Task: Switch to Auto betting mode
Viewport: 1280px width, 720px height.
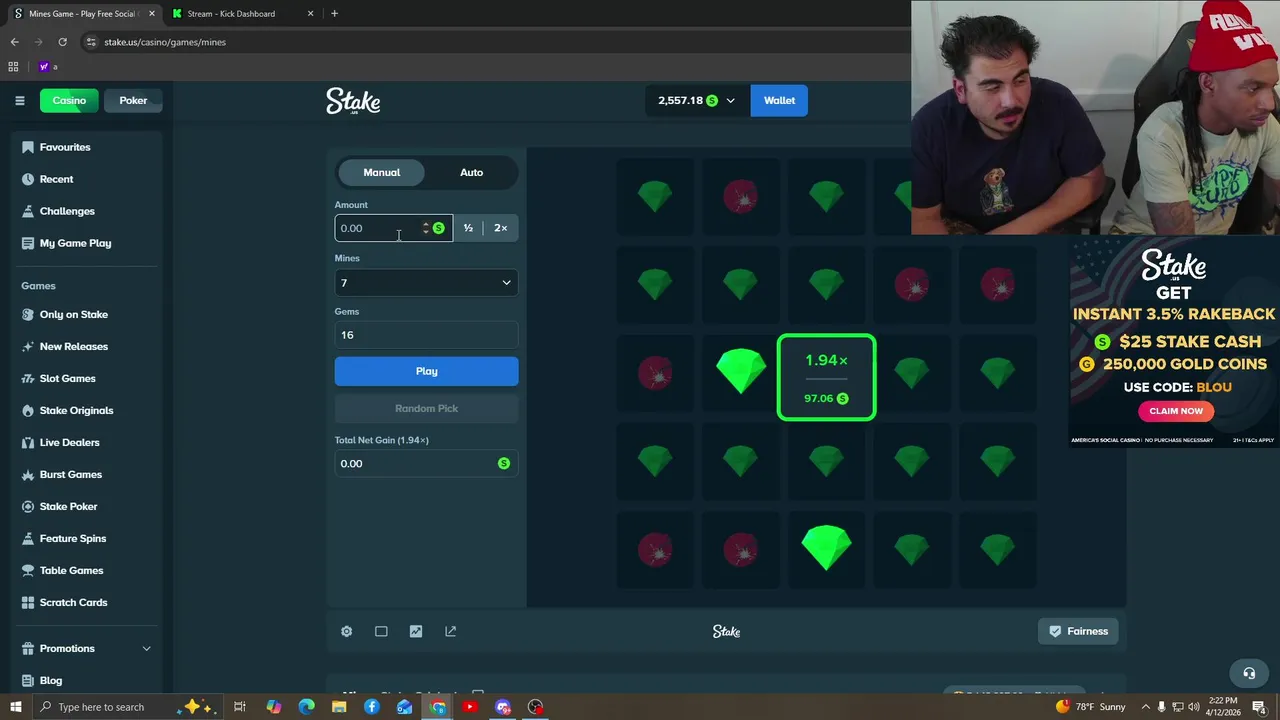Action: click(x=471, y=172)
